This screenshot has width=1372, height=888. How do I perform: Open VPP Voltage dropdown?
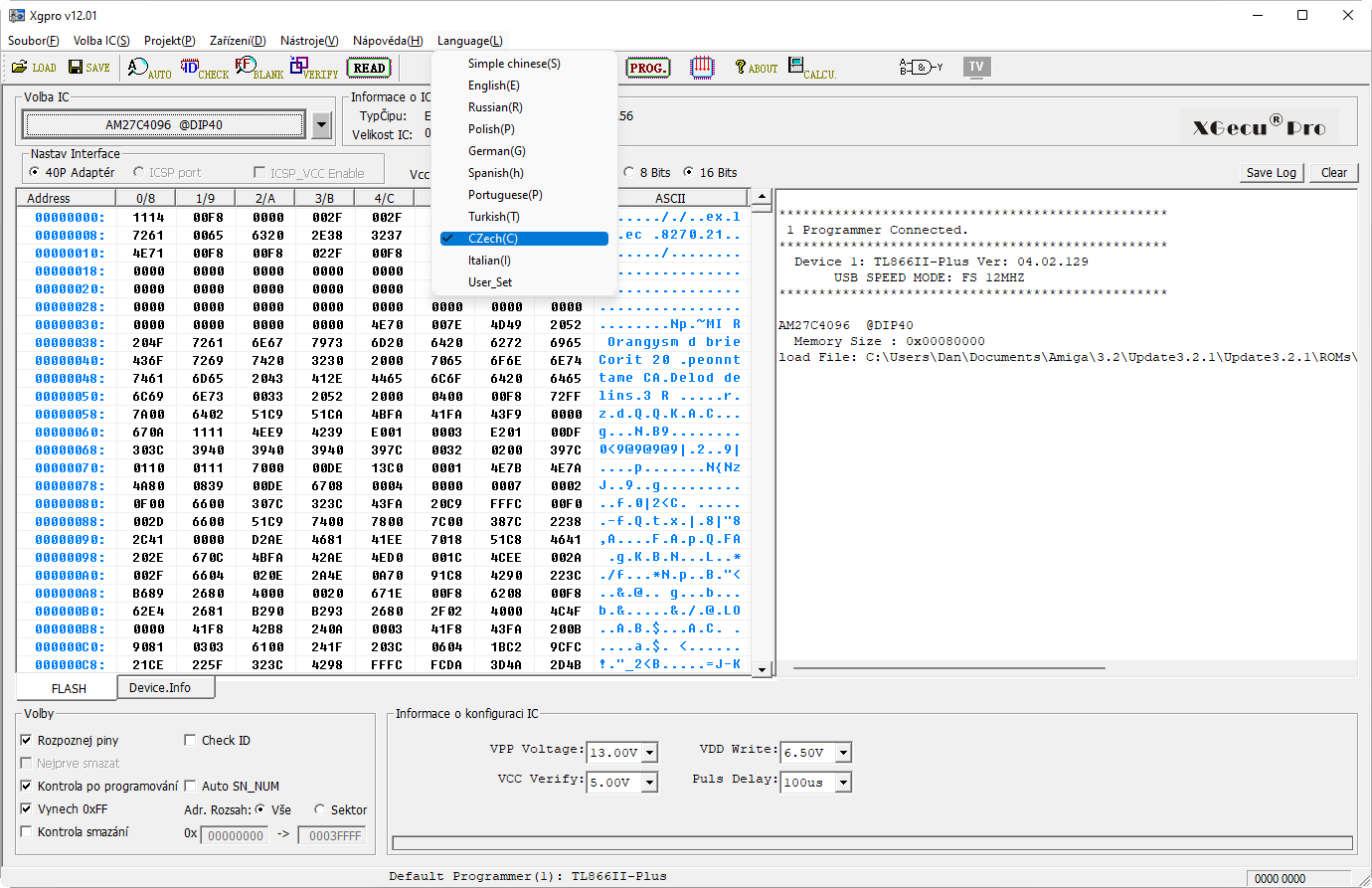(x=649, y=753)
